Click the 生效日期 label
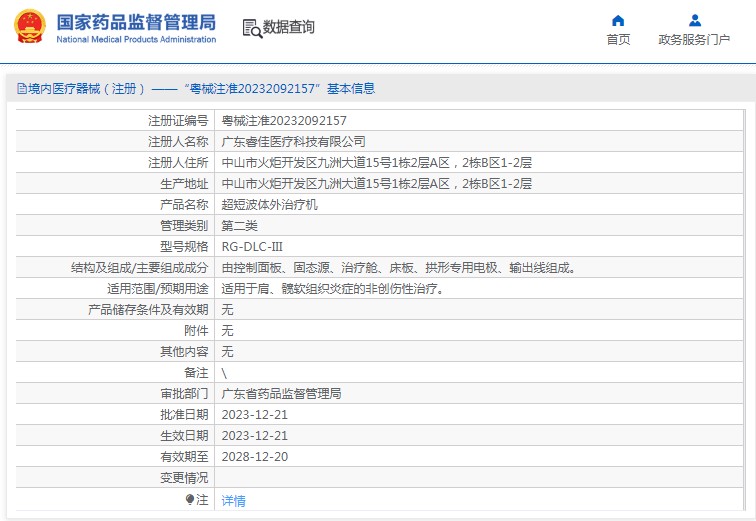Image resolution: width=756 pixels, height=521 pixels. point(184,436)
